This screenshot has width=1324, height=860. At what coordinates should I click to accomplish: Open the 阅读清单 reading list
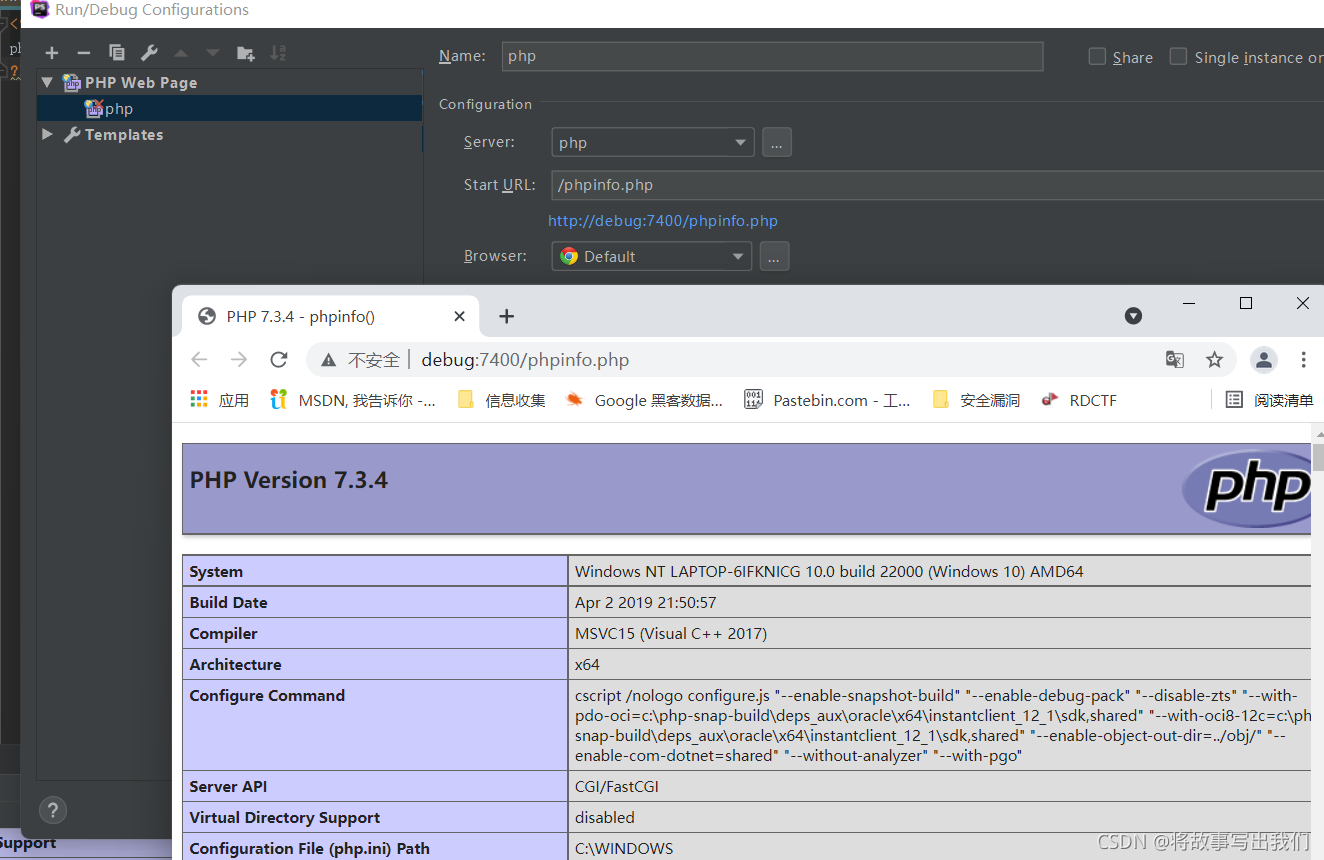1270,400
